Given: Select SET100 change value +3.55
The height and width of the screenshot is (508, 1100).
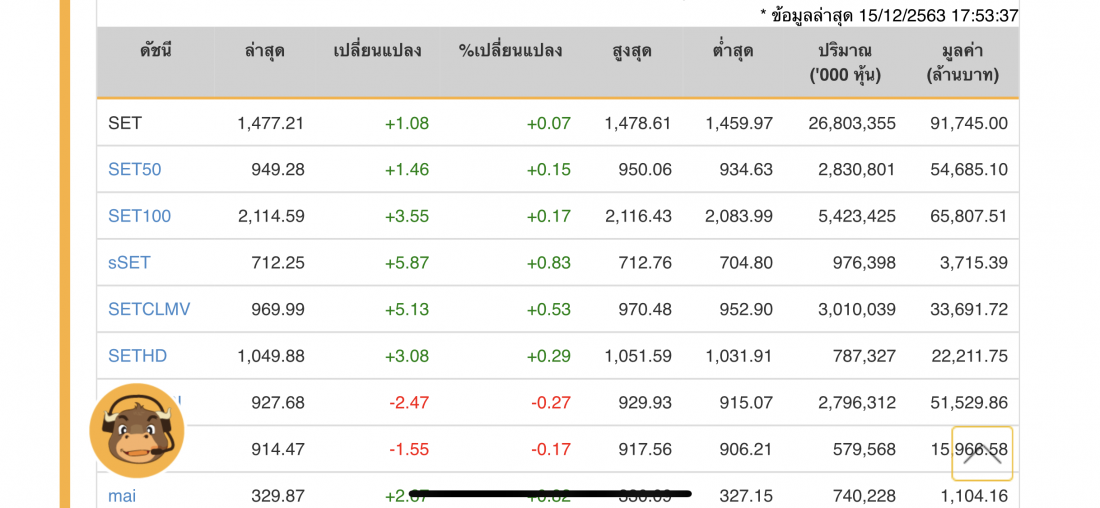Looking at the screenshot, I should tap(407, 215).
